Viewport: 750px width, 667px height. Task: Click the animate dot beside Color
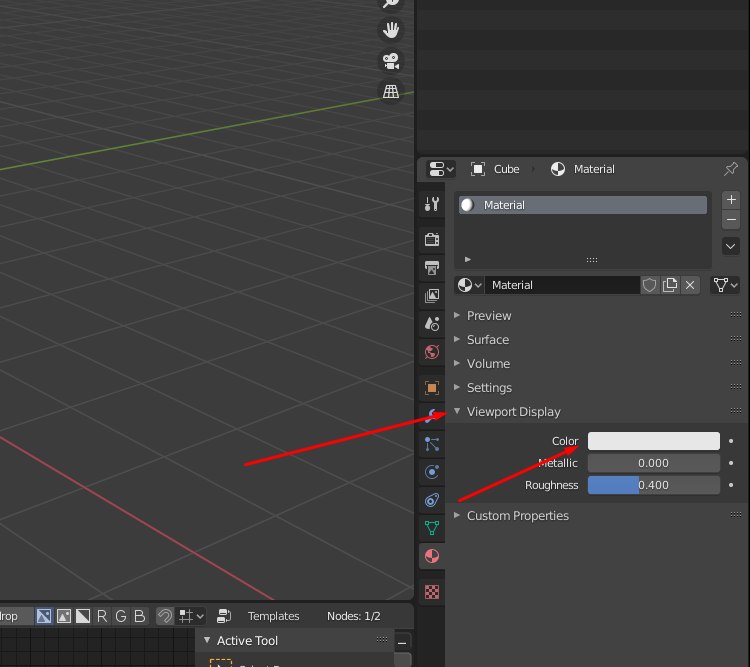(731, 441)
